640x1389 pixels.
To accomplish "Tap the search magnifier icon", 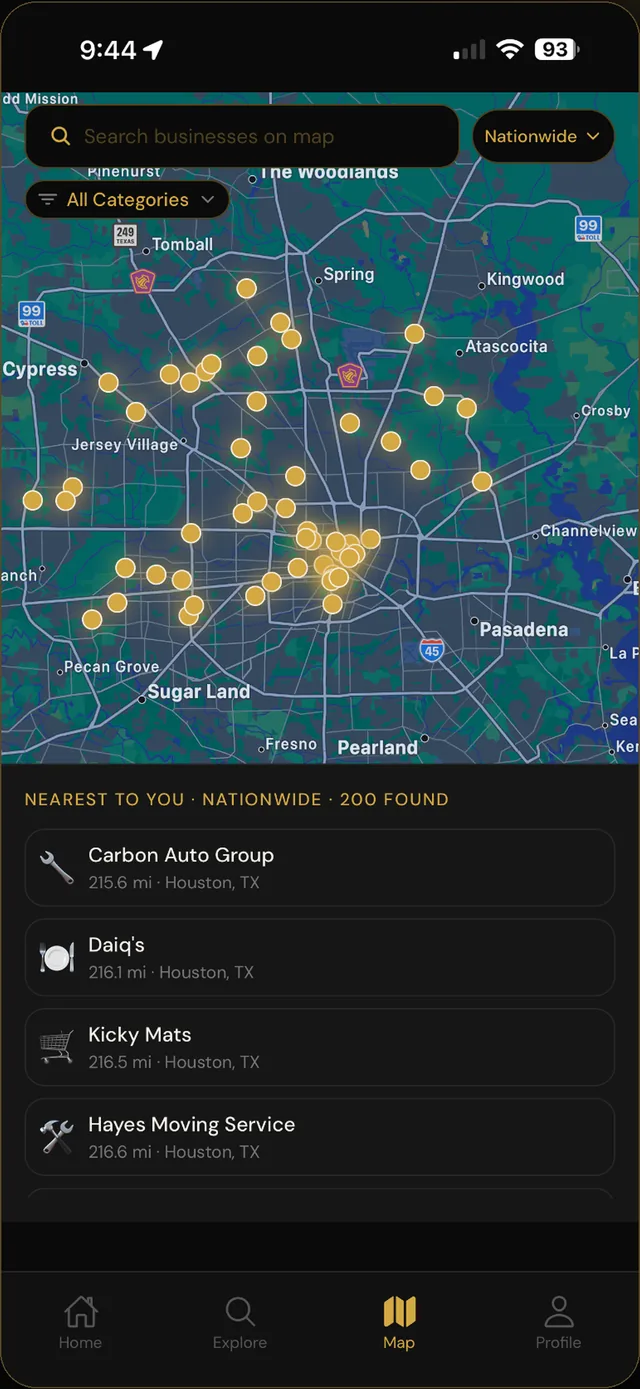I will pyautogui.click(x=60, y=136).
